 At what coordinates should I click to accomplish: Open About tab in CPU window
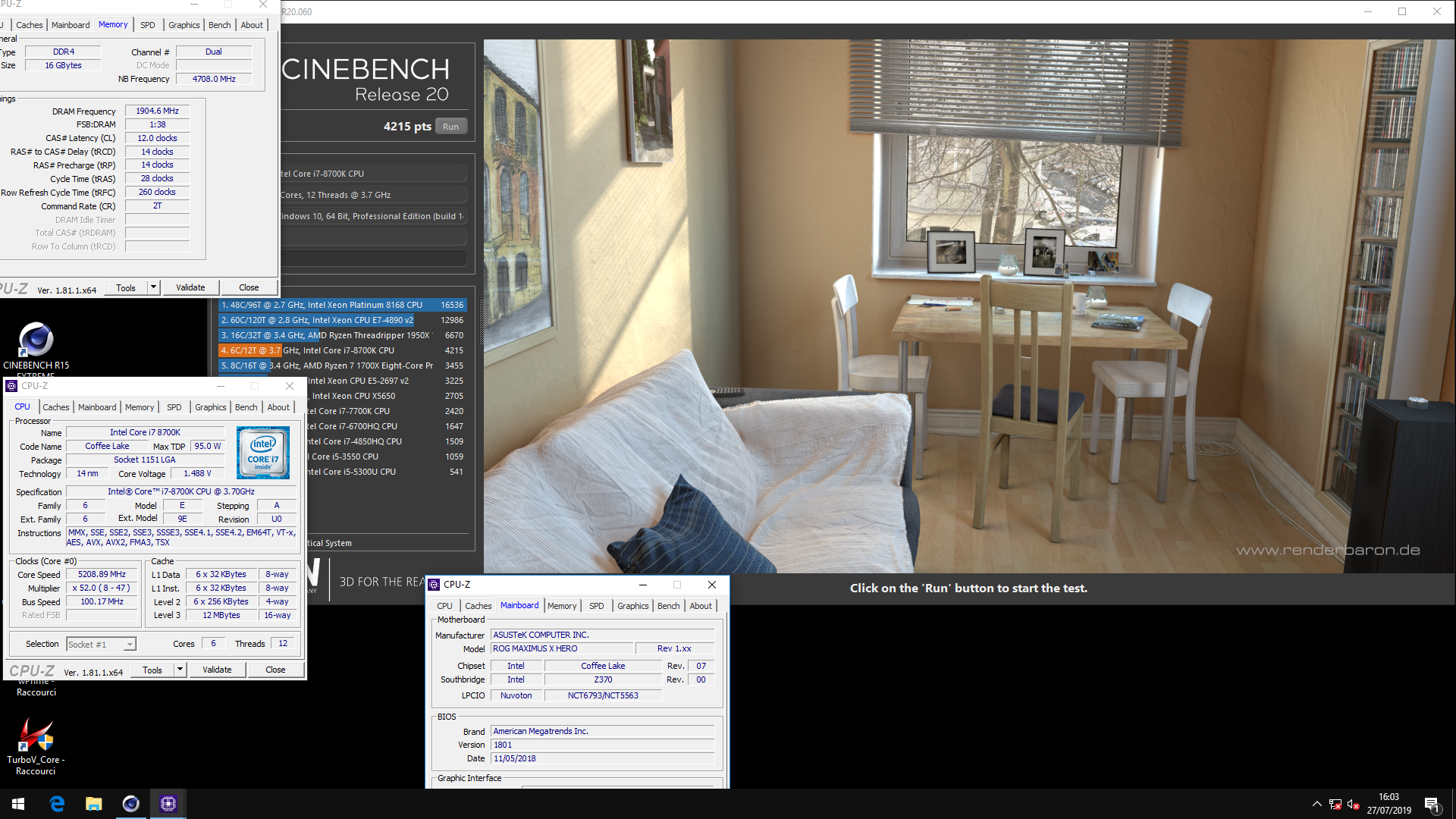(278, 407)
